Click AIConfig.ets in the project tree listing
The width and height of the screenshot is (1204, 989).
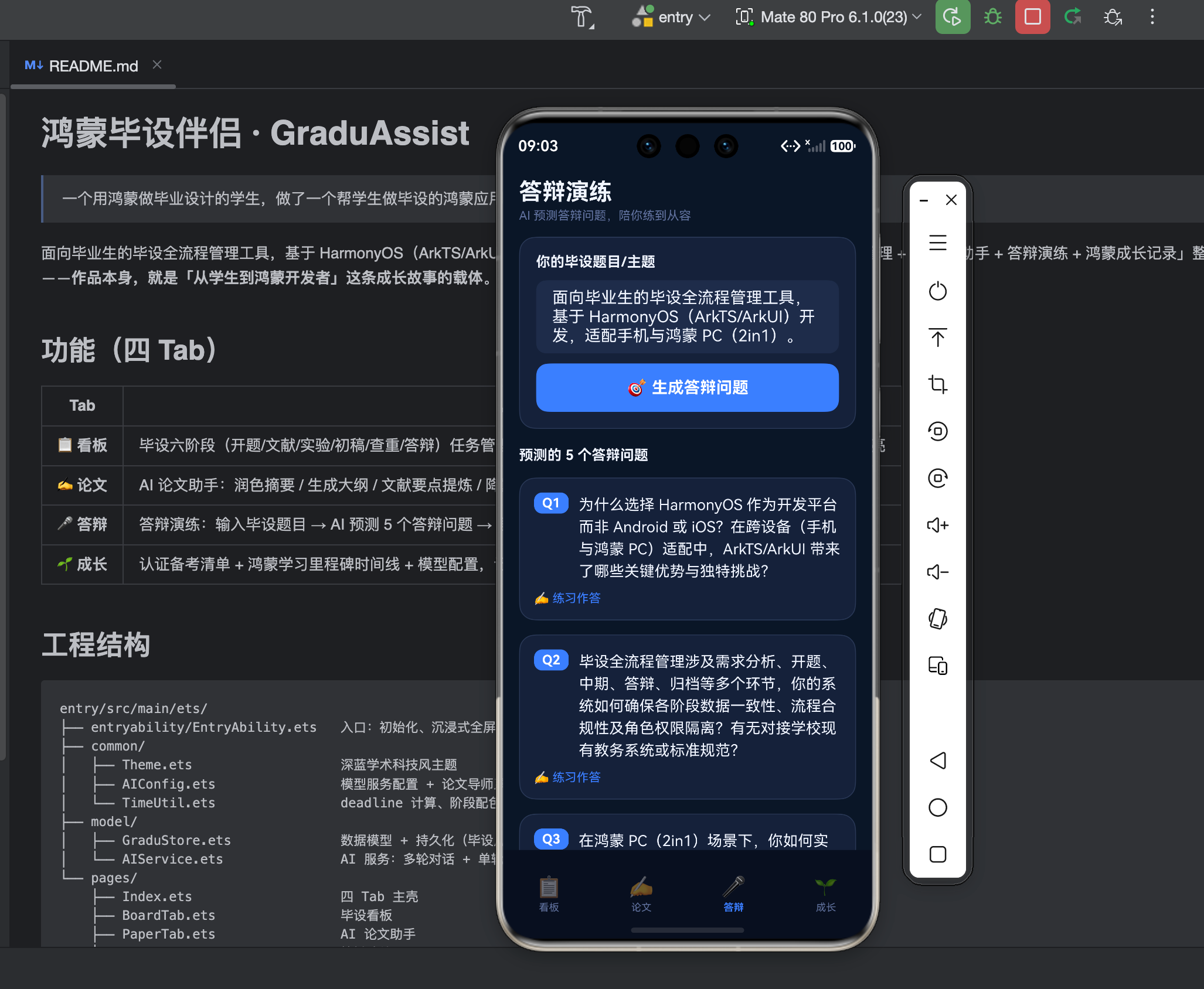[169, 784]
